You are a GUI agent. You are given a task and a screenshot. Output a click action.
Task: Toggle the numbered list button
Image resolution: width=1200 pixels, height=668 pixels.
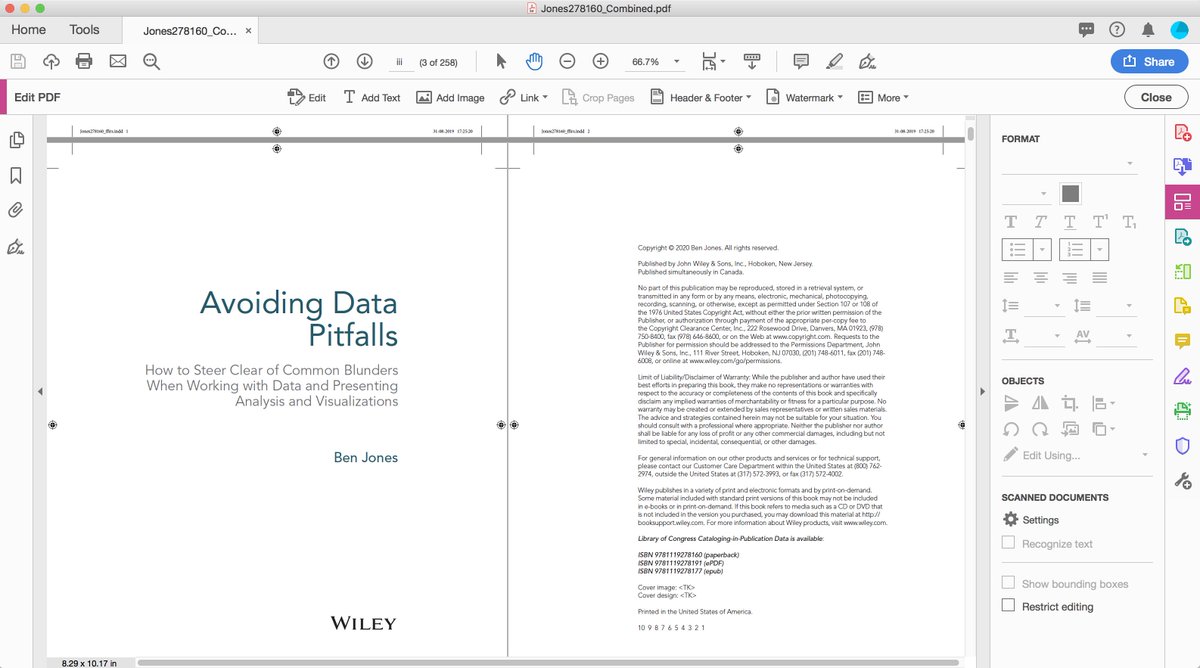click(x=1076, y=249)
